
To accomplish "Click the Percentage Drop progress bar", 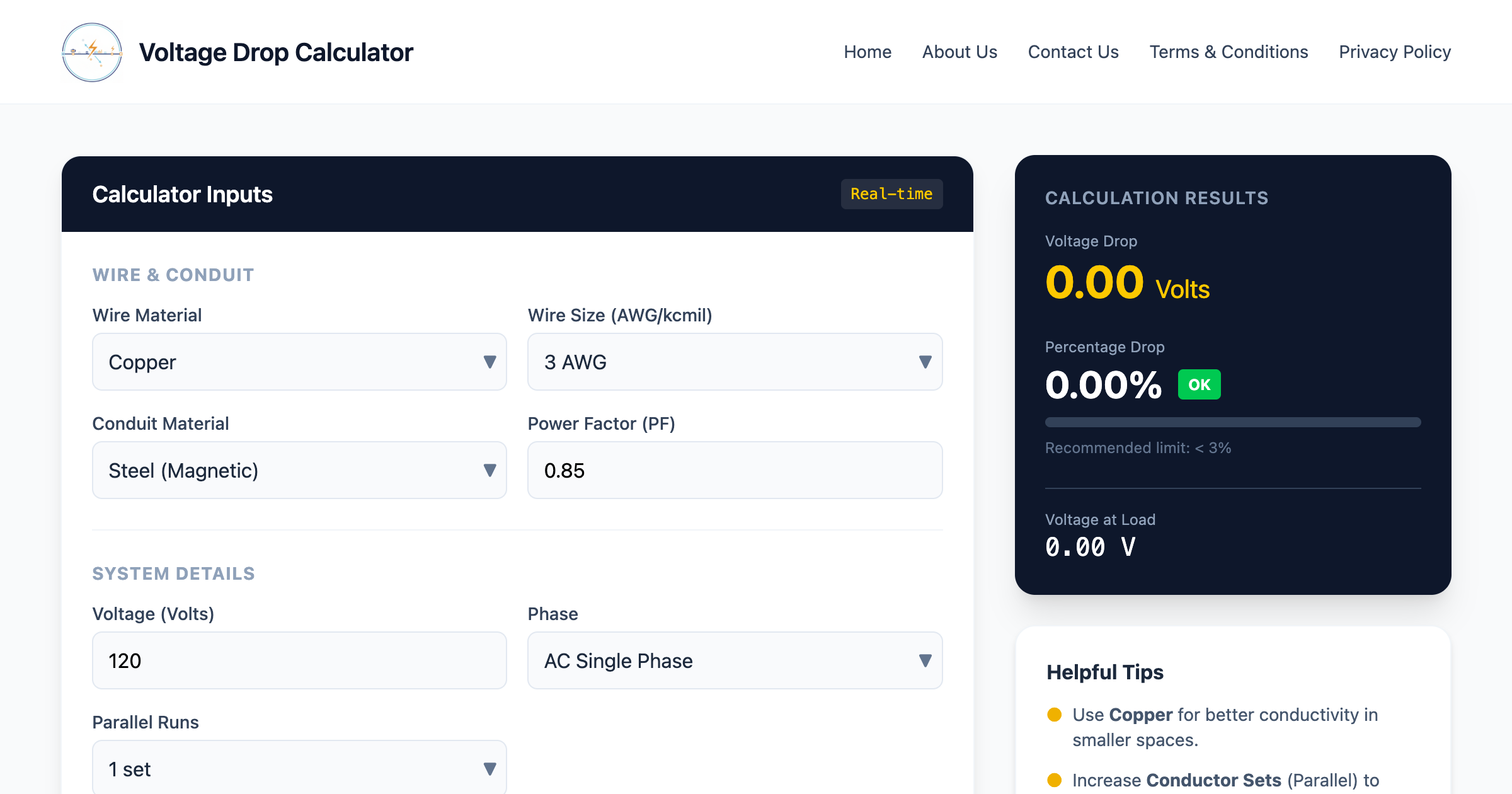I will [1232, 422].
